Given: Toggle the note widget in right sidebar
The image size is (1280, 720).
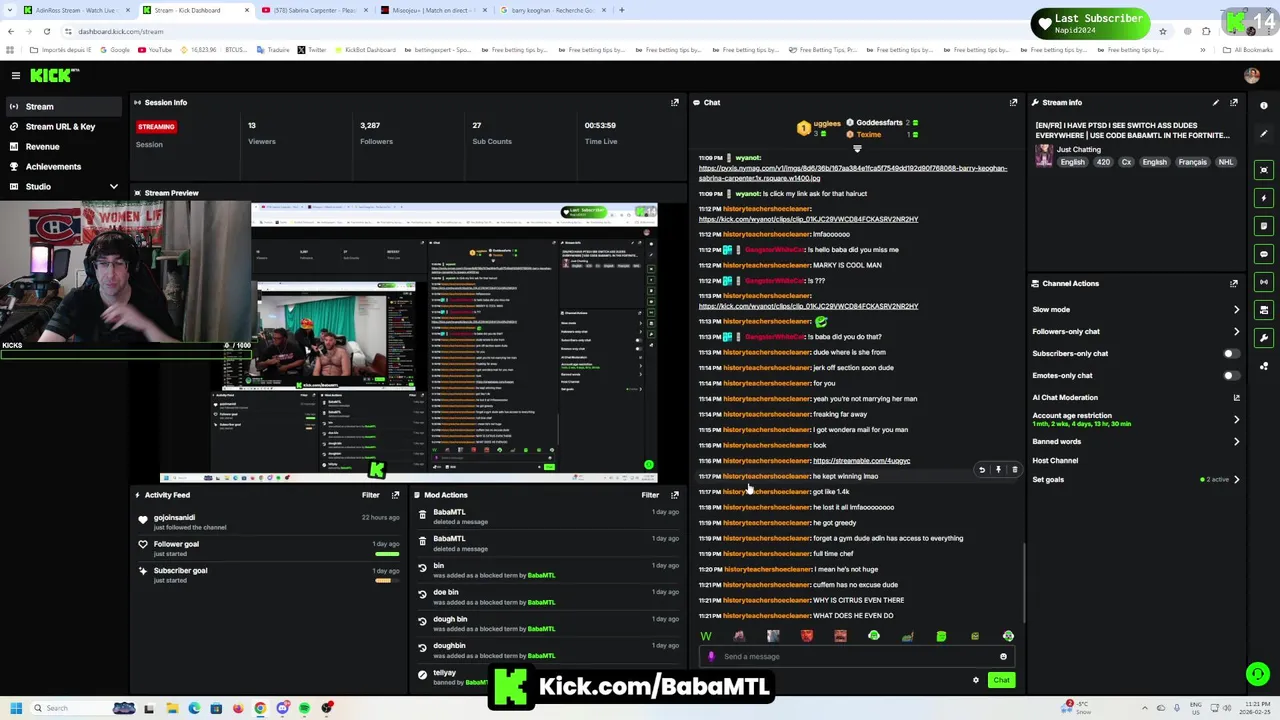Looking at the screenshot, I should (x=1264, y=226).
